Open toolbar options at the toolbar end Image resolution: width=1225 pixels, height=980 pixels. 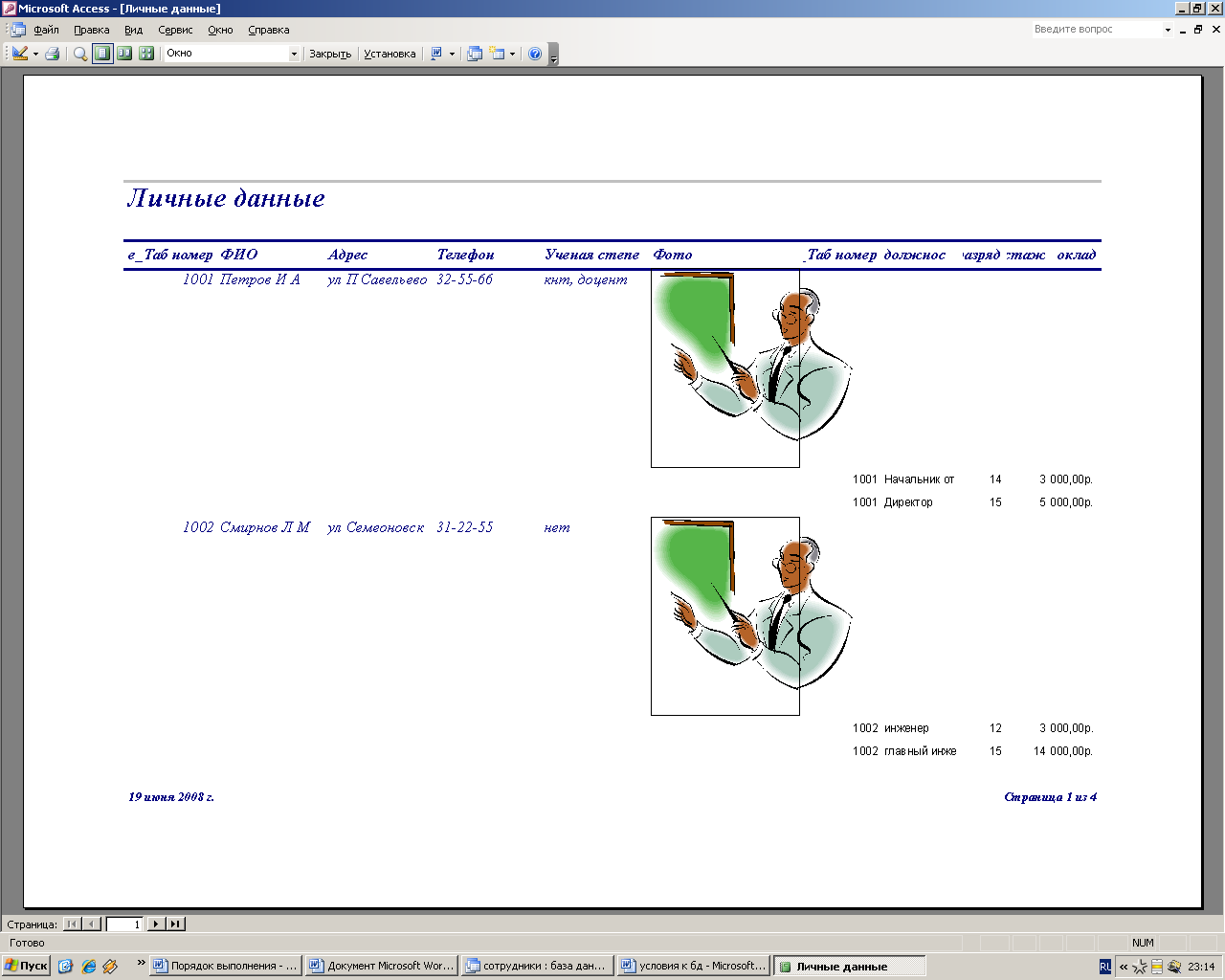click(x=553, y=55)
